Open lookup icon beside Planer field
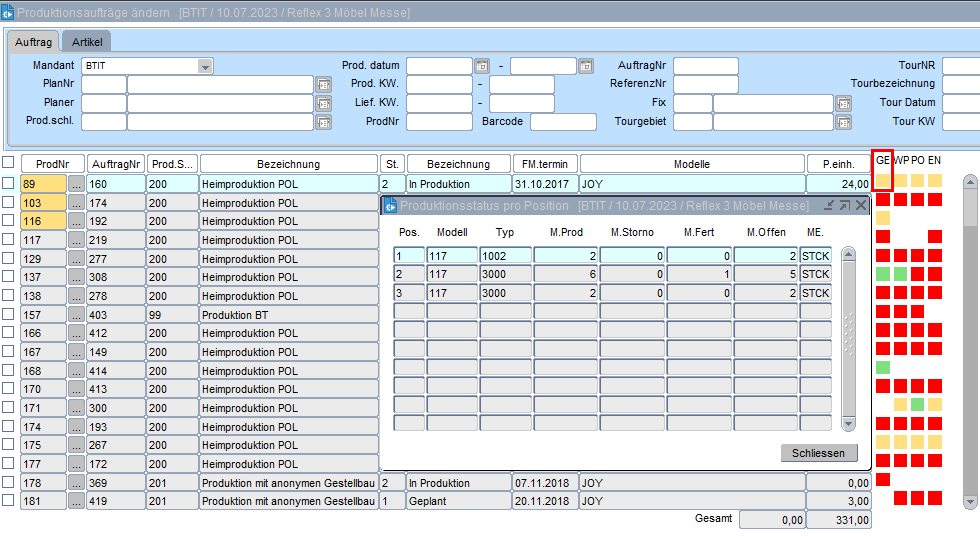Image resolution: width=980 pixels, height=537 pixels. click(x=323, y=104)
